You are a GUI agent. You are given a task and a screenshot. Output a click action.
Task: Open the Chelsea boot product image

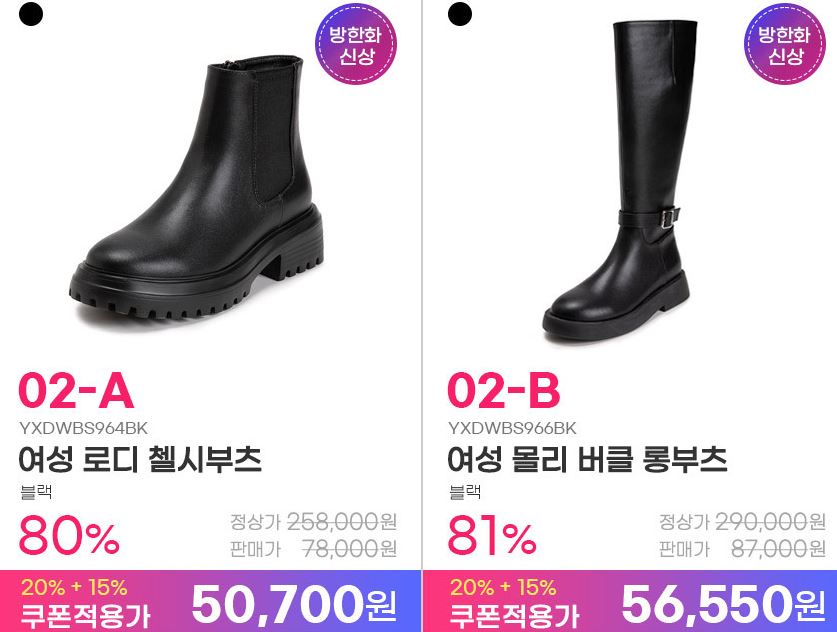coord(197,188)
